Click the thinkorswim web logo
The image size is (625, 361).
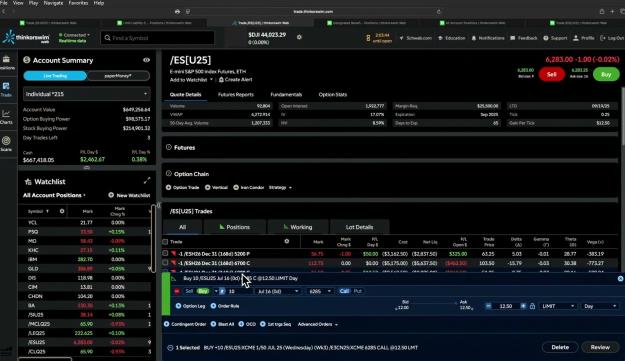[x=26, y=37]
